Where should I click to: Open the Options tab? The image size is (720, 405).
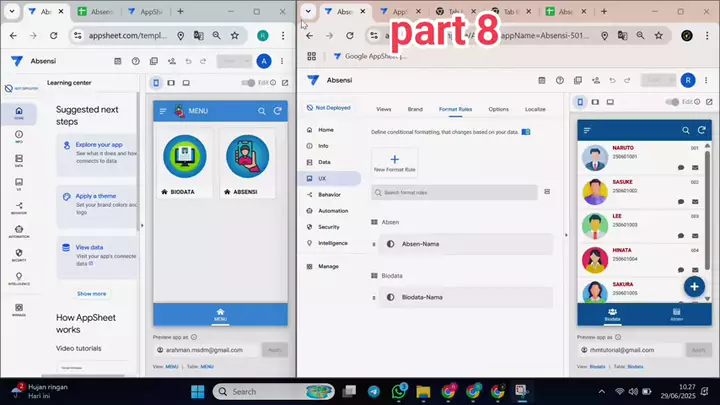[498, 108]
